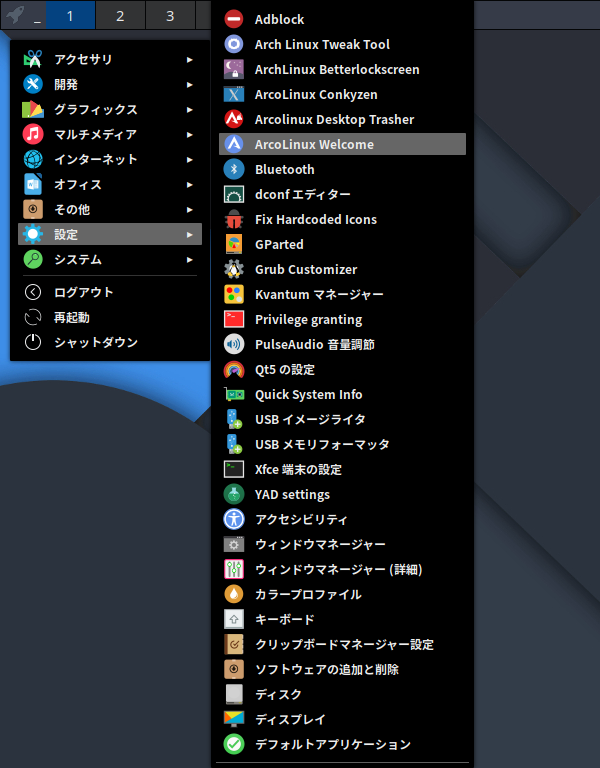Click the USB メモリフォーマッタ icon
Viewport: 600px width, 768px height.
pos(234,444)
